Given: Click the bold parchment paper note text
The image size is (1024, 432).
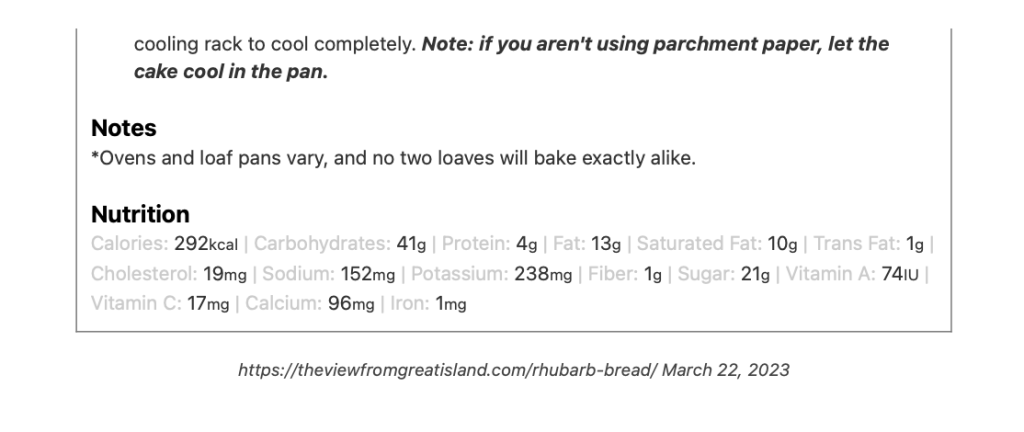Looking at the screenshot, I should pos(655,45).
